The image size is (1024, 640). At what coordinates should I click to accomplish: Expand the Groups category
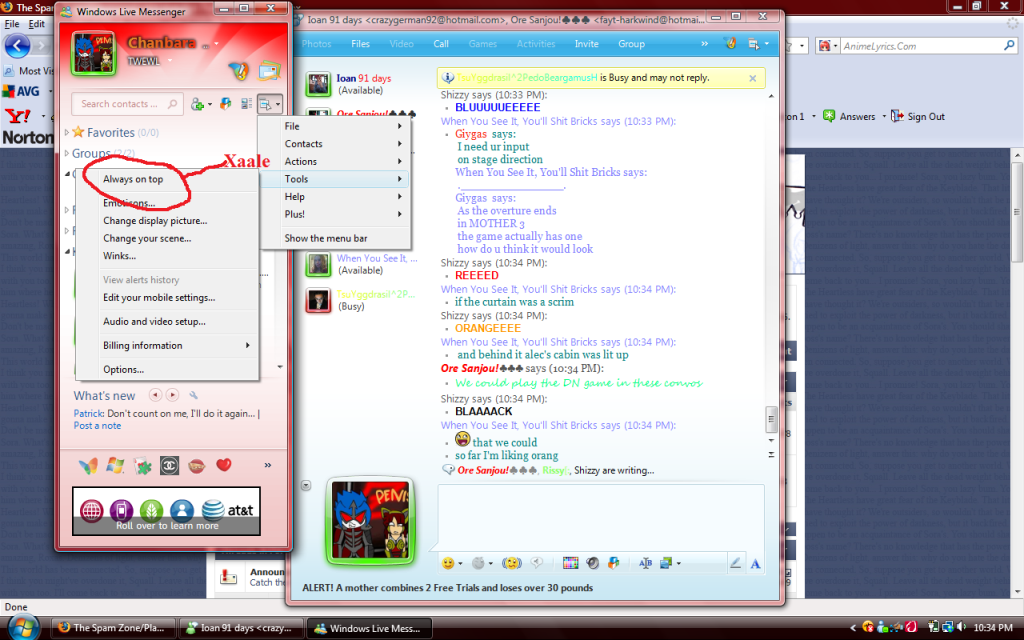[67, 153]
